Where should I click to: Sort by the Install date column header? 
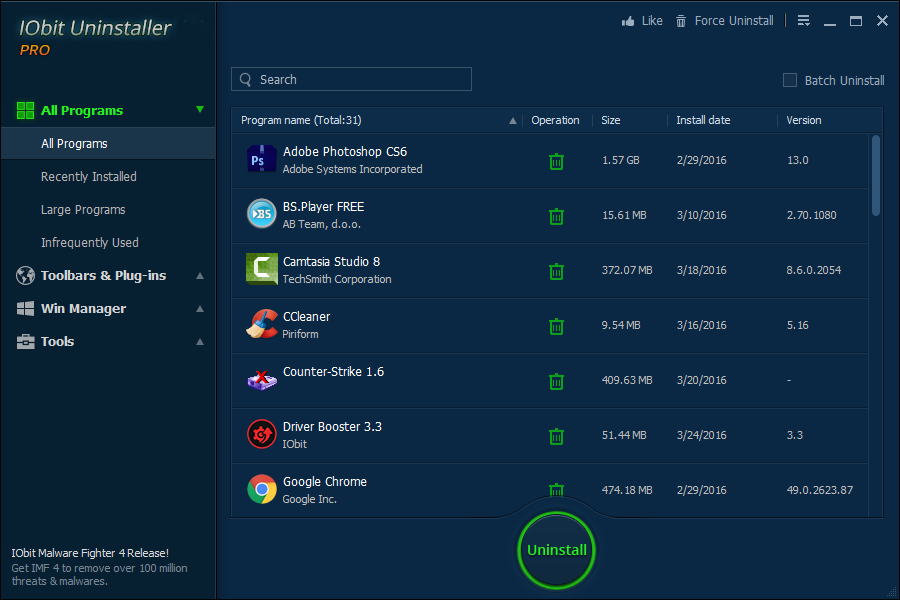click(x=703, y=120)
